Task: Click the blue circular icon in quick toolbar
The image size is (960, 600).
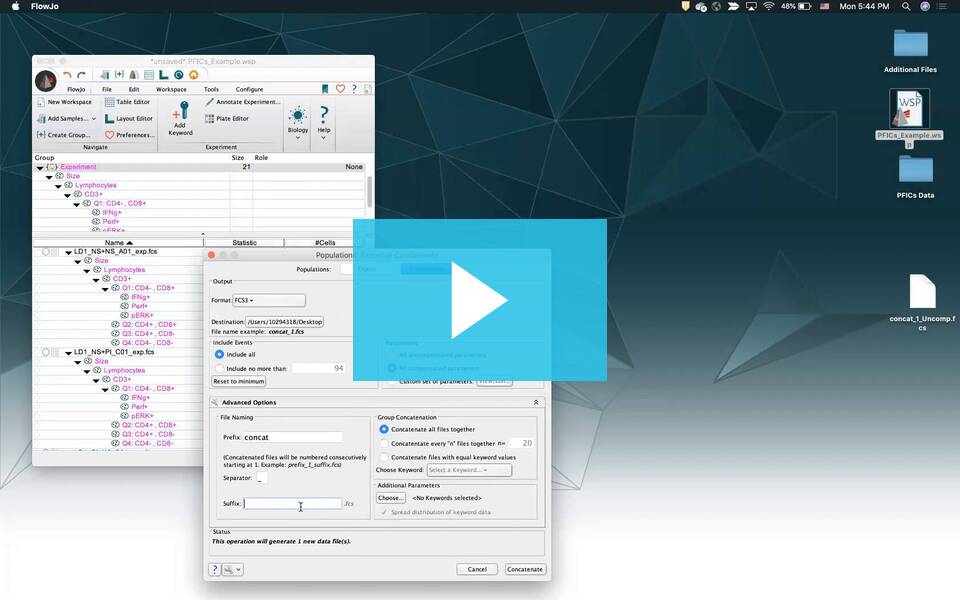Action: (x=179, y=75)
